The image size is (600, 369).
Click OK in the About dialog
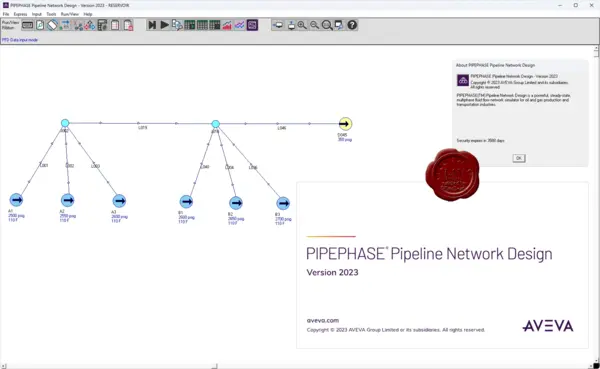[519, 158]
